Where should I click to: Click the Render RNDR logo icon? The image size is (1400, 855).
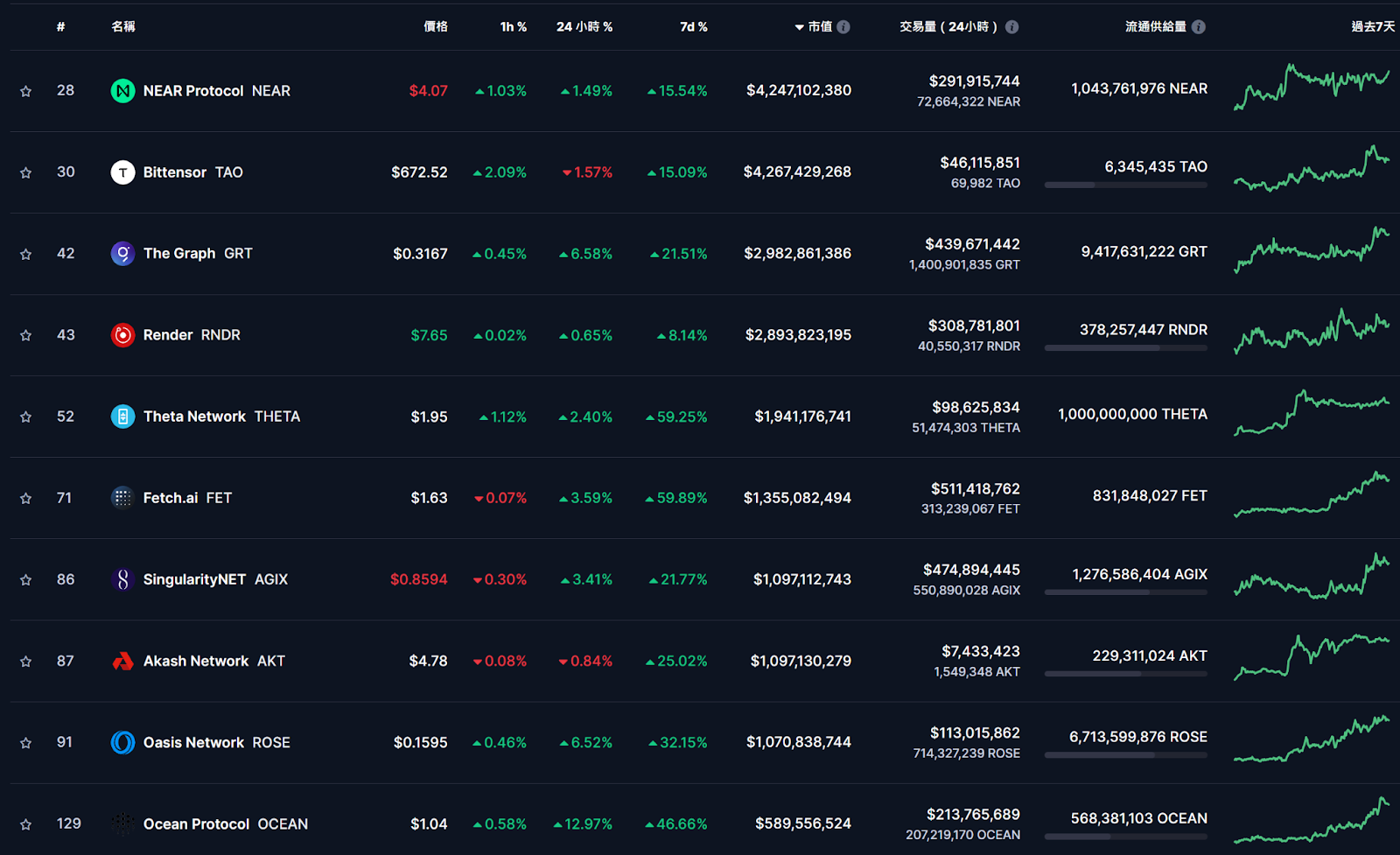[x=122, y=335]
